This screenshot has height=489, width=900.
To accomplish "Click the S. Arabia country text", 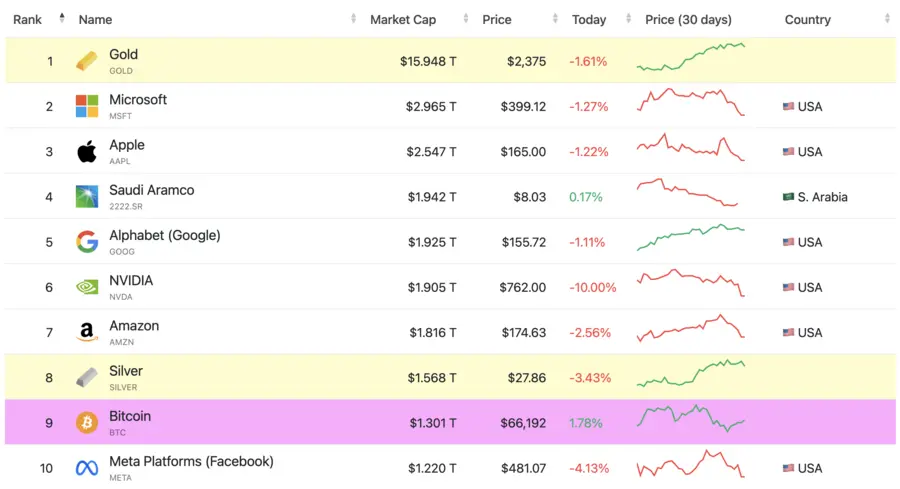I will (822, 197).
